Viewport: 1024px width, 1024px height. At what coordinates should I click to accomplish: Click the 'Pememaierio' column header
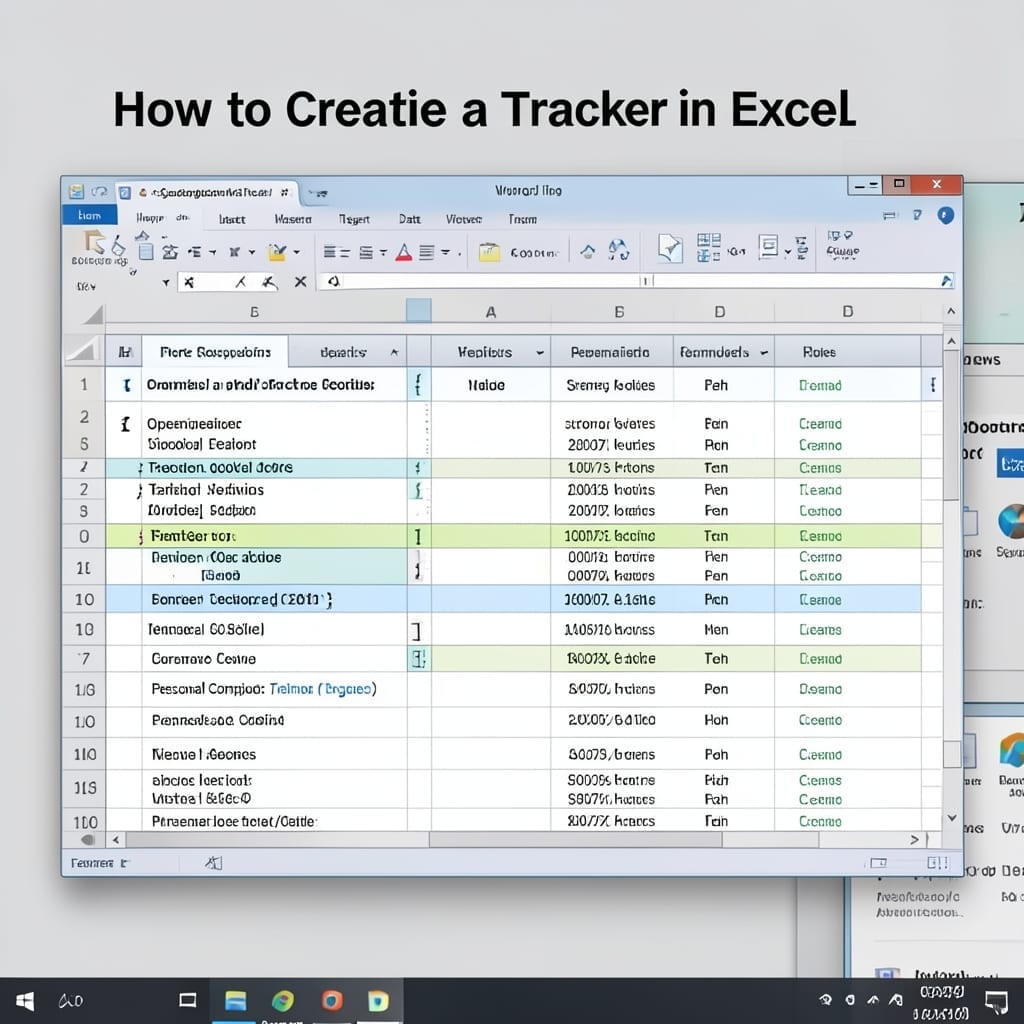point(610,353)
